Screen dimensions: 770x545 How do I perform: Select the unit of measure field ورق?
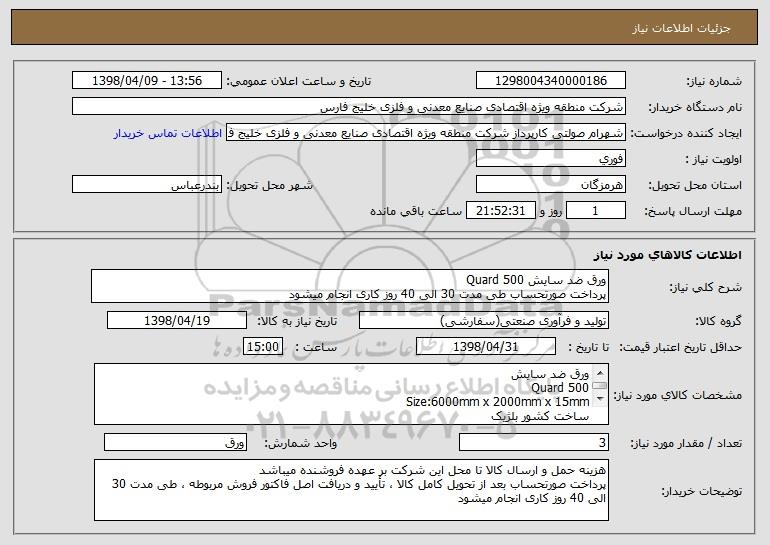pyautogui.click(x=175, y=442)
